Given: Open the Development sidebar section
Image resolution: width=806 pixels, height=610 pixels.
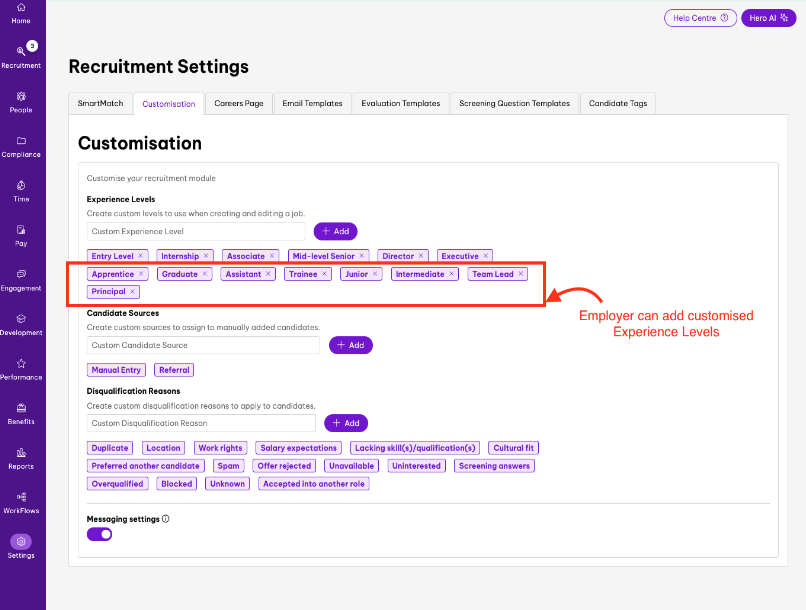Looking at the screenshot, I should (21, 325).
